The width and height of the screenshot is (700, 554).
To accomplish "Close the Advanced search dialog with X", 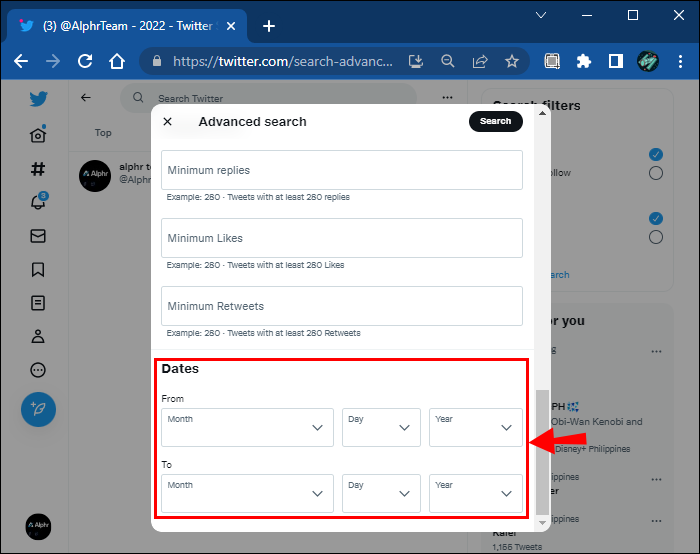I will click(167, 121).
